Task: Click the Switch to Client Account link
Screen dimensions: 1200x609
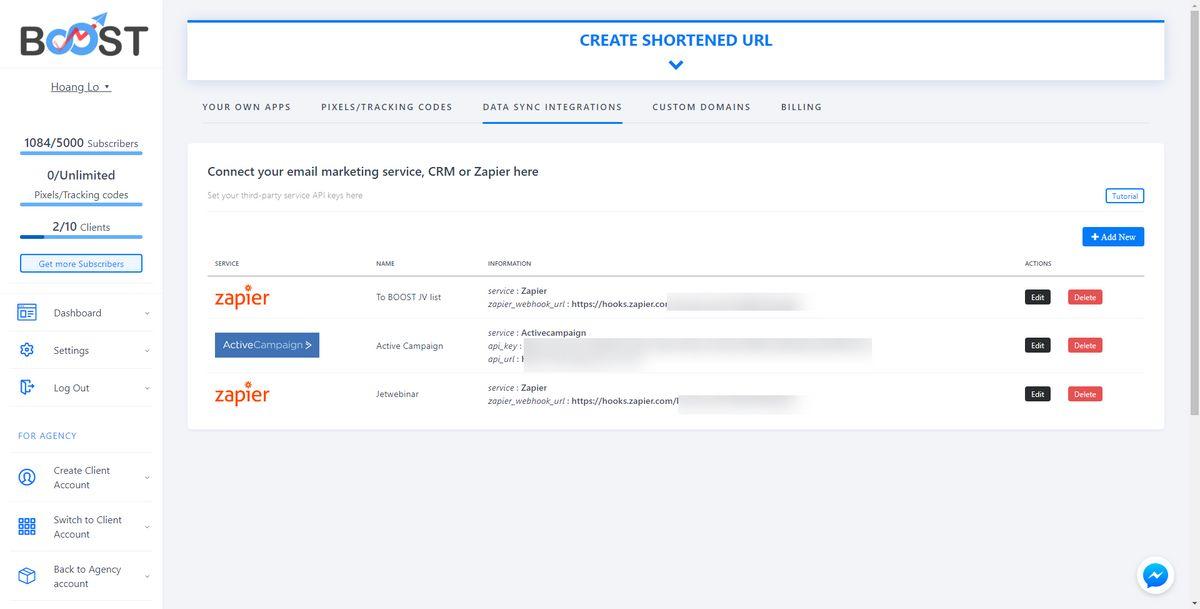Action: (x=88, y=527)
